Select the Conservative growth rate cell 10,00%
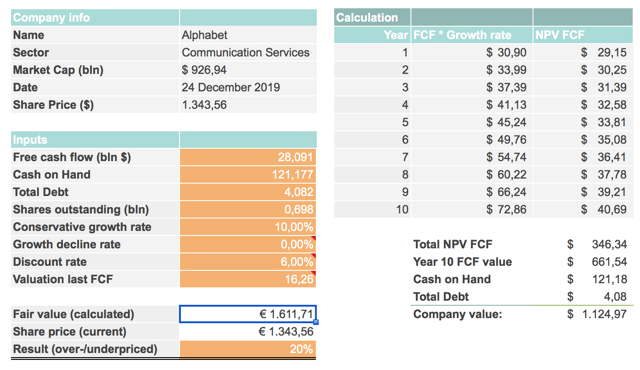Screen dimensions: 640x370 pyautogui.click(x=248, y=227)
